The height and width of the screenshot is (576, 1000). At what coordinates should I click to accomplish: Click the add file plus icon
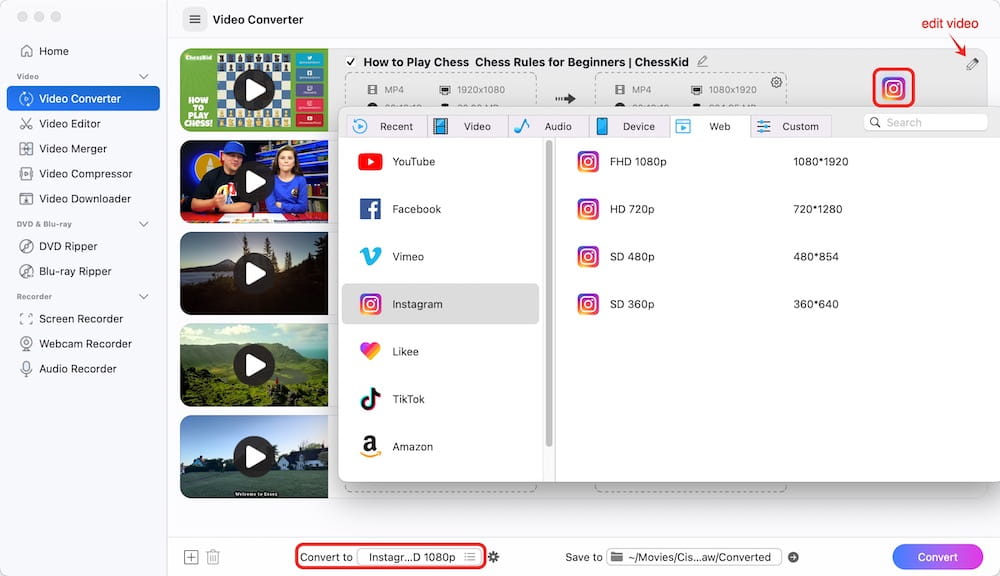click(191, 557)
